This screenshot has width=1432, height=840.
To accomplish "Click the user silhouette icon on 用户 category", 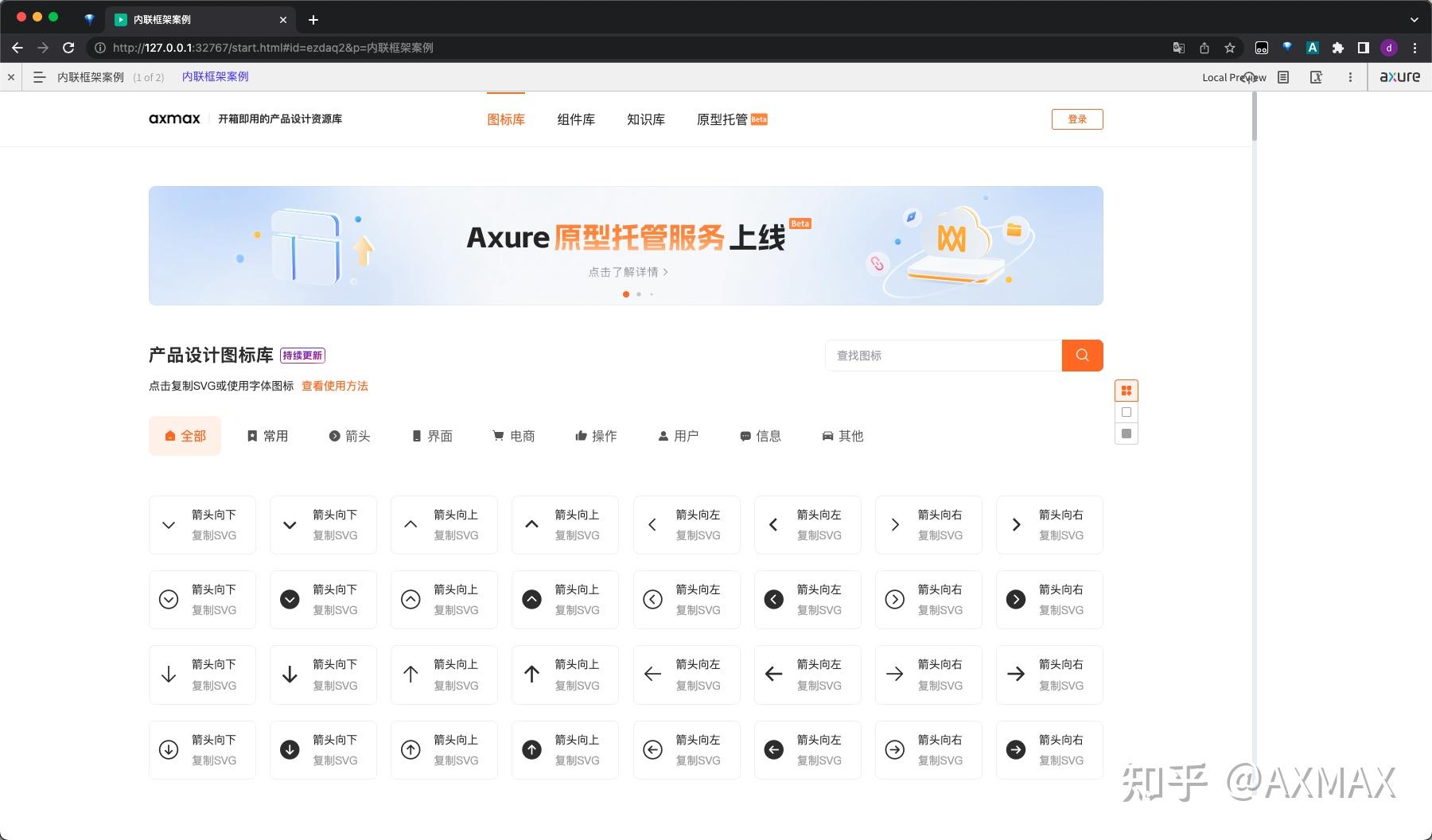I will (x=663, y=435).
